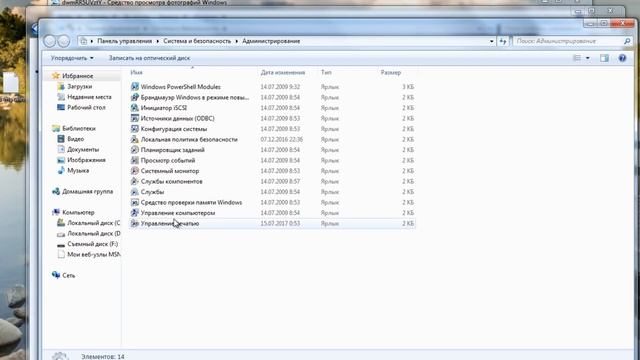Viewport: 640px width, 360px height.
Task: Open Мои веб-узлы MSN in the sidebar
Action: click(93, 254)
